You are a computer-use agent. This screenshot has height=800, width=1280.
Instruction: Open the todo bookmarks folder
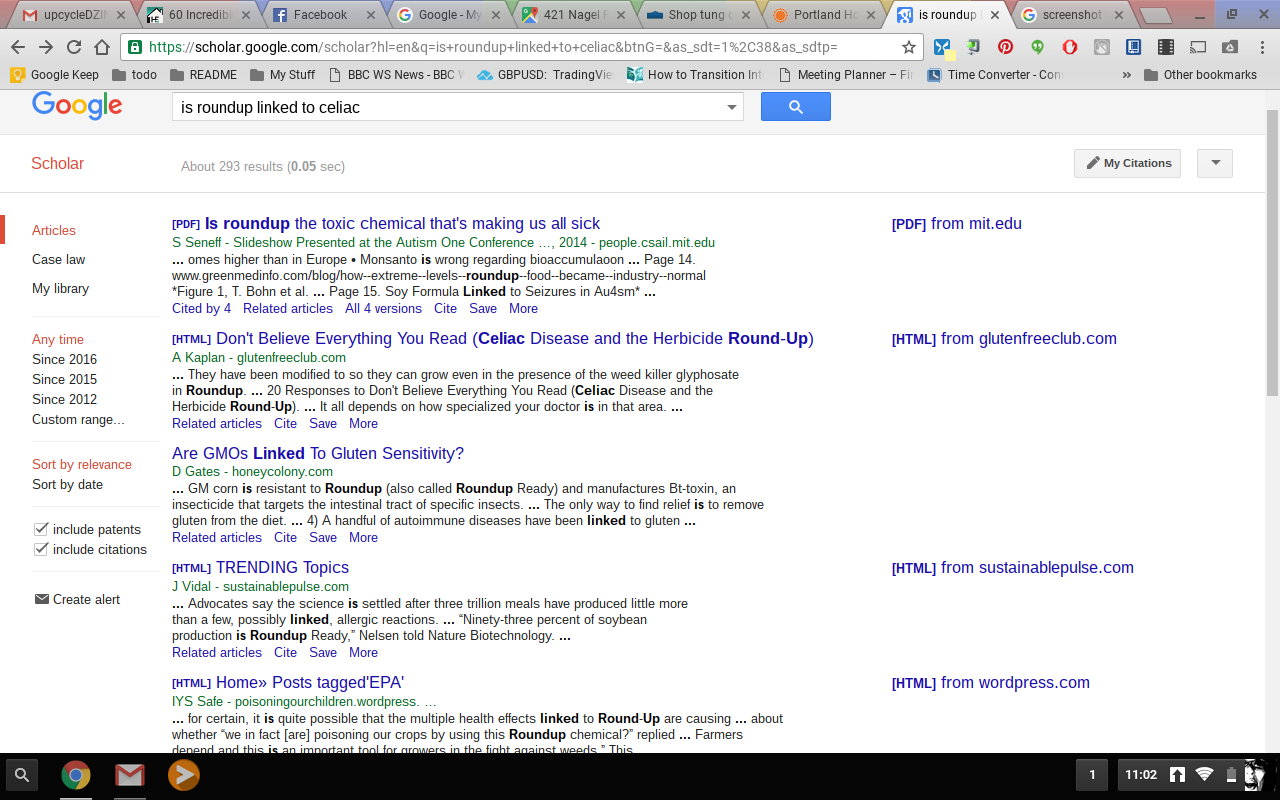pos(134,75)
